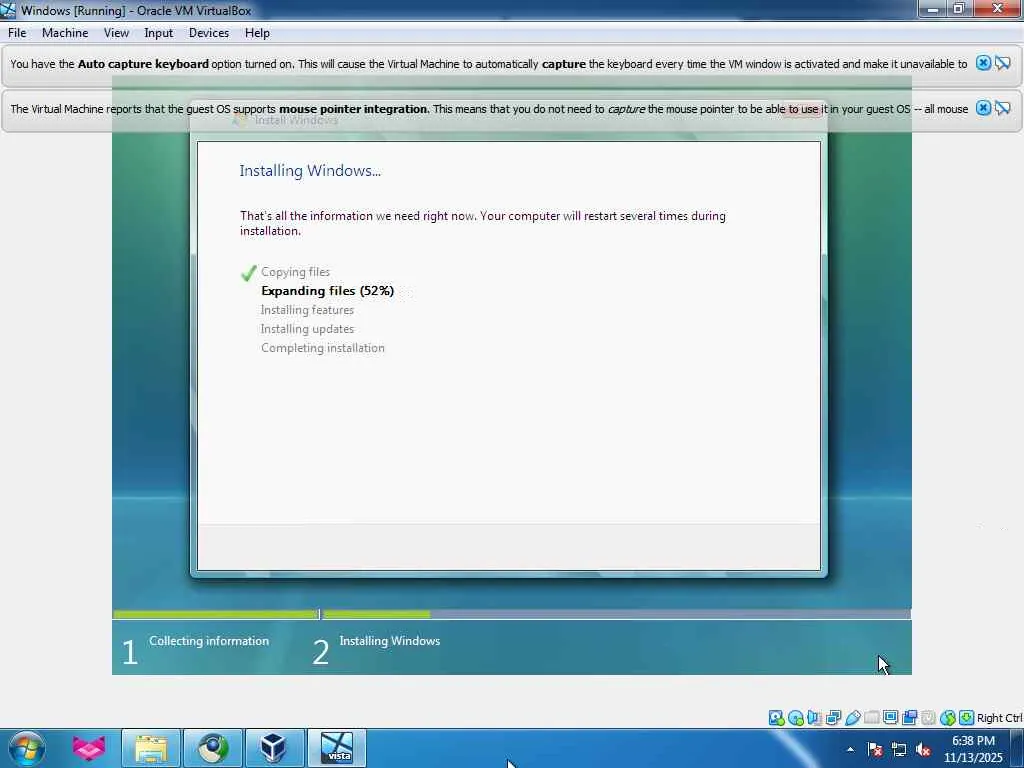Suppress future Auto capture keyboard messages

[1003, 63]
